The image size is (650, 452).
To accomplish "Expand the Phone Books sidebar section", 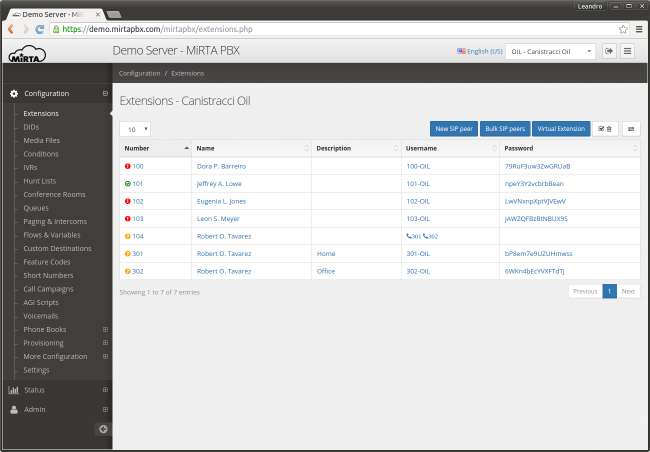I will tap(105, 329).
